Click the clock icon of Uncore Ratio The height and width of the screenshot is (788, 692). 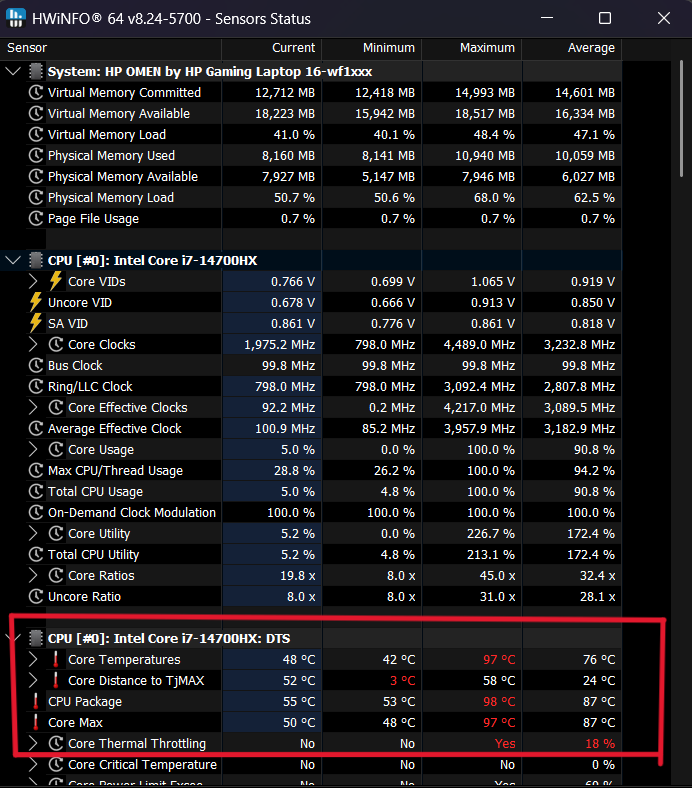tap(36, 597)
